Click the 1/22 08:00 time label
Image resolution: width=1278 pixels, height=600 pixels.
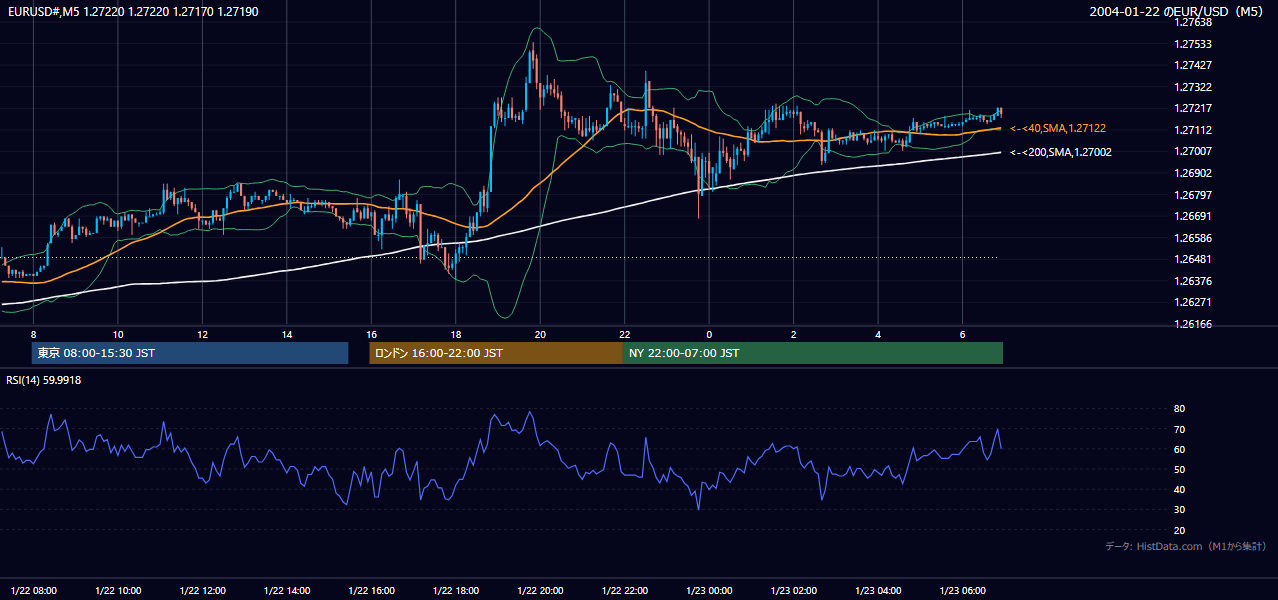click(x=34, y=590)
